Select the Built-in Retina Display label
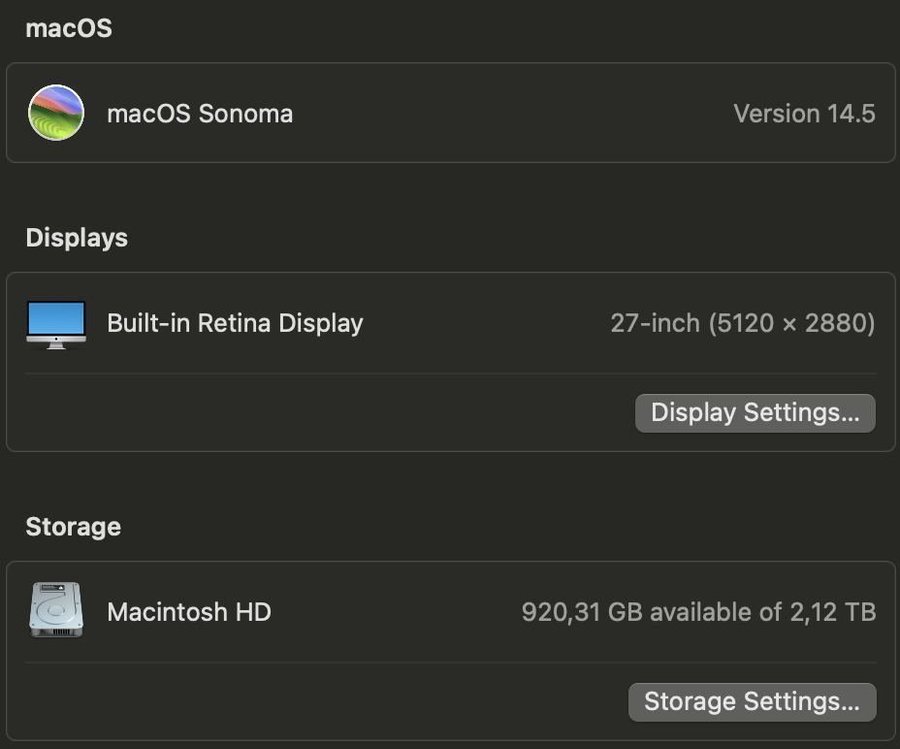The width and height of the screenshot is (900, 749). [x=235, y=323]
